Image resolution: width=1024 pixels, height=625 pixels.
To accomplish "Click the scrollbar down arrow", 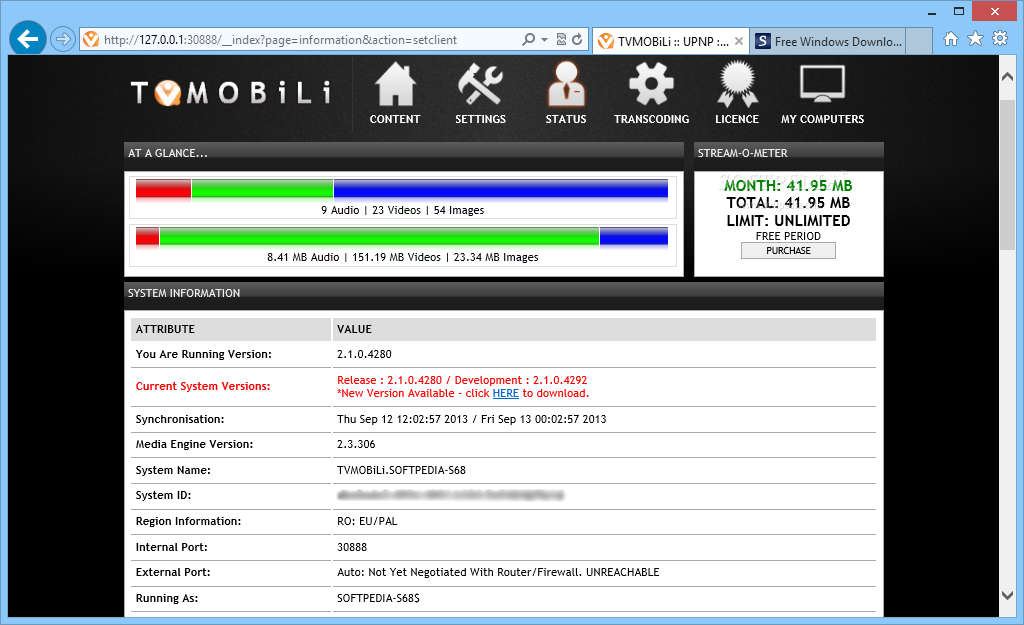I will [1007, 595].
